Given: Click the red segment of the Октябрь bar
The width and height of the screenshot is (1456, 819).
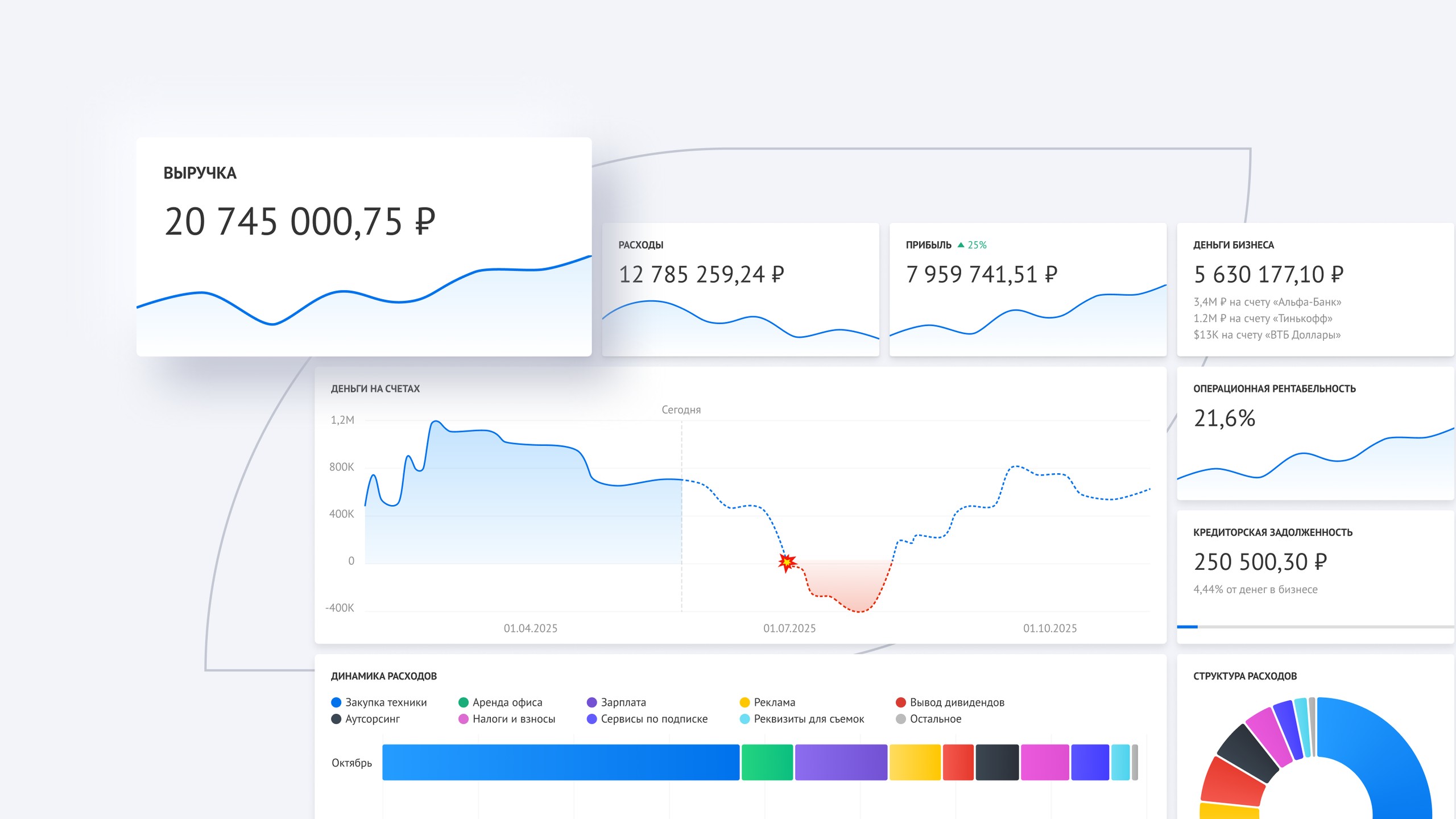Looking at the screenshot, I should [958, 762].
